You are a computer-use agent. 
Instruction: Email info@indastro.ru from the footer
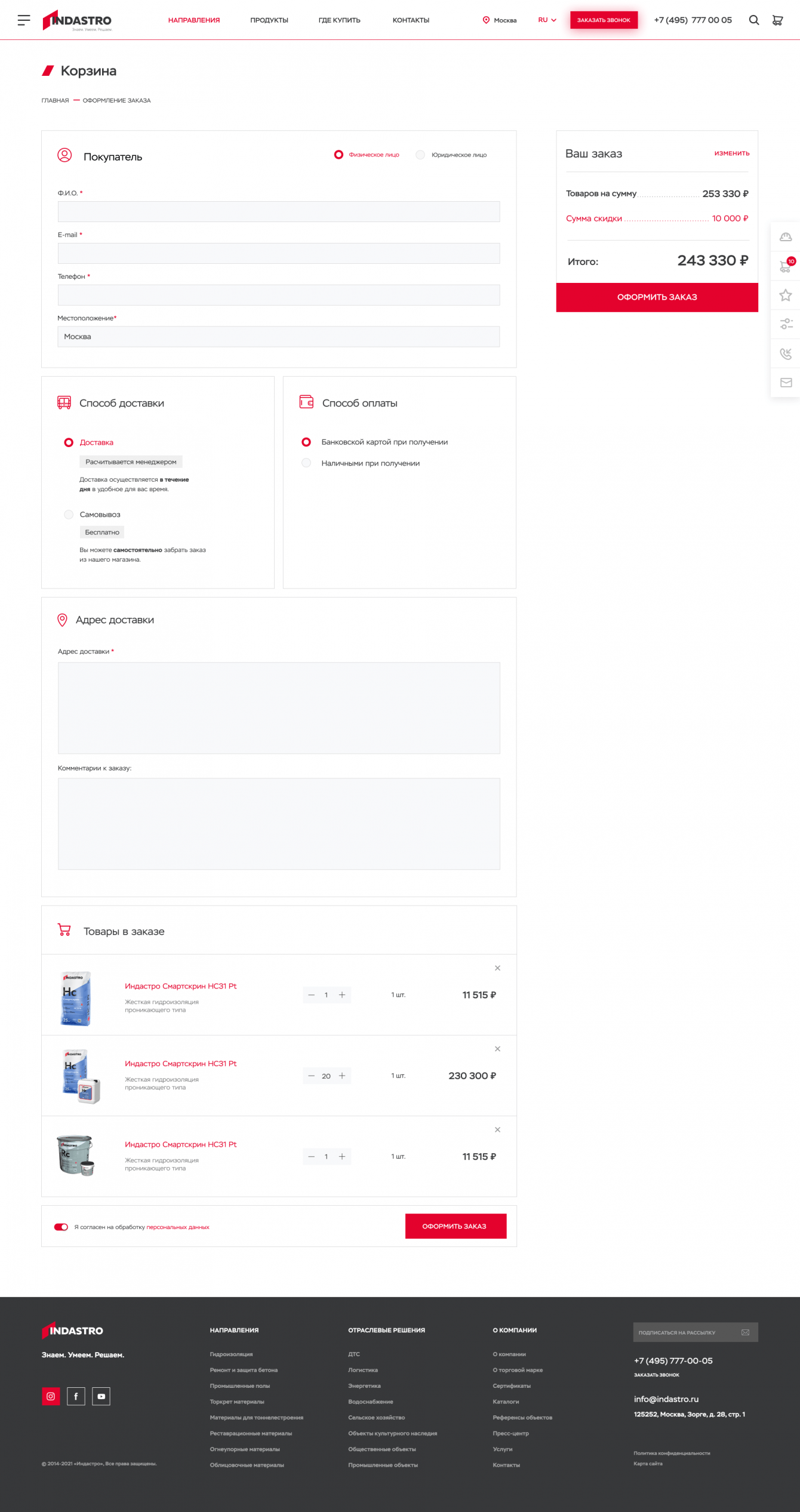(x=666, y=1399)
